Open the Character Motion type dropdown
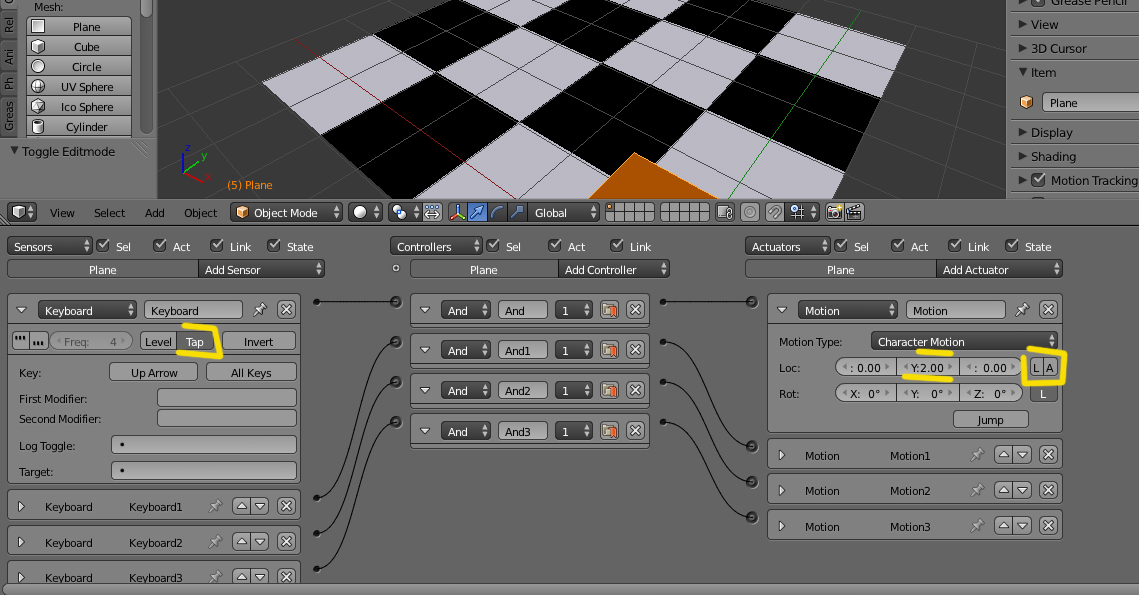This screenshot has height=595, width=1139. pos(964,341)
